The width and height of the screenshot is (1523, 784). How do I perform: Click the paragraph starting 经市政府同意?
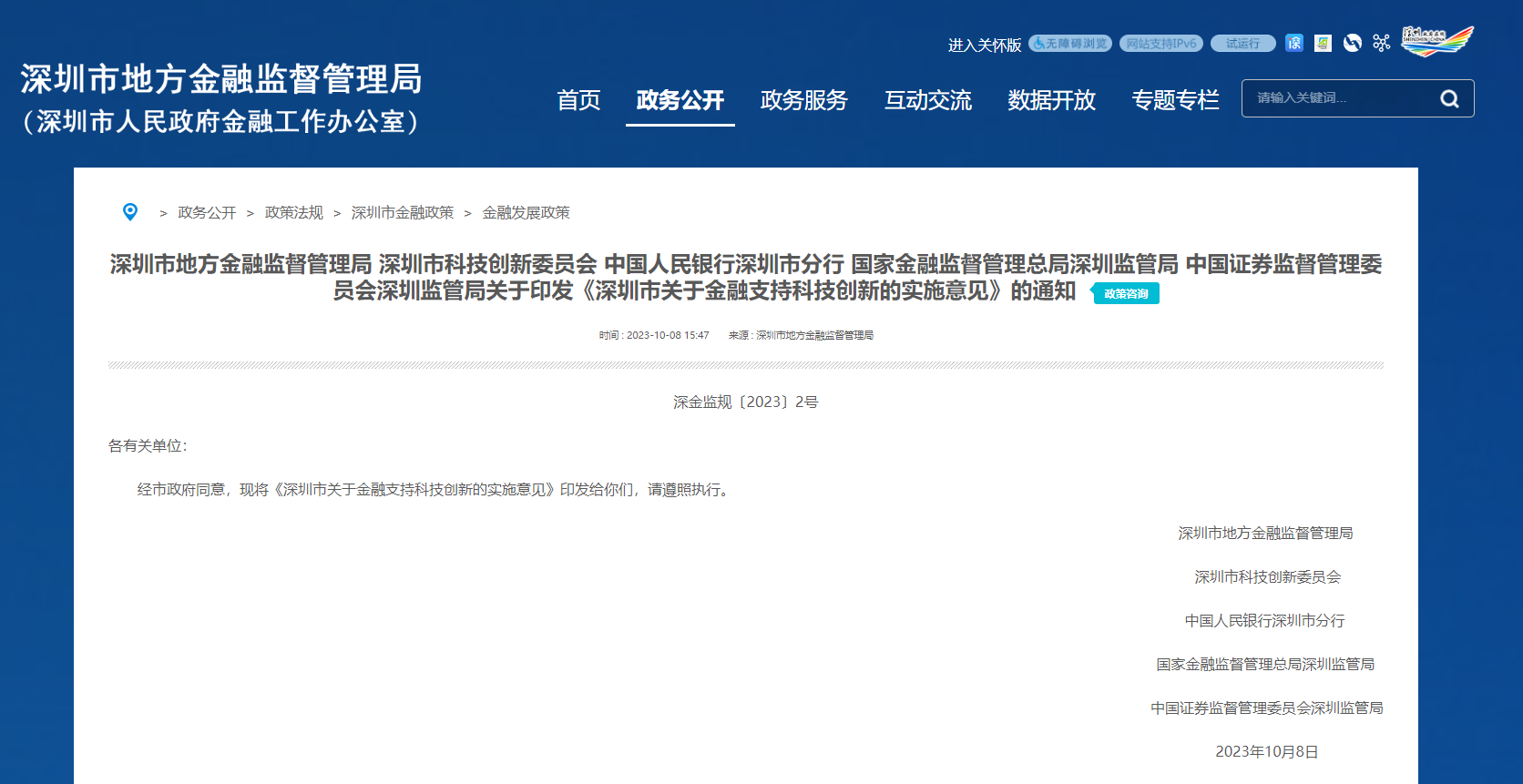coord(435,489)
